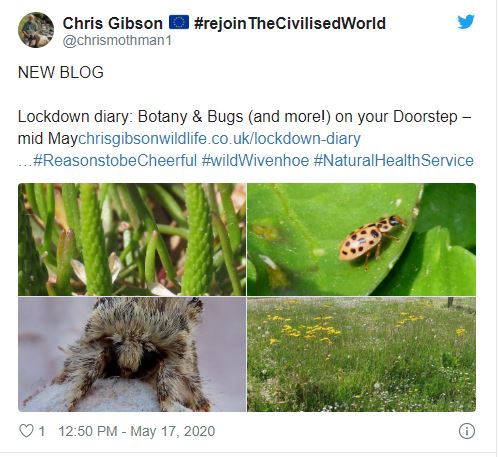The image size is (499, 457).
Task: Open the spotted ladybird on leaf photo
Action: tap(362, 239)
